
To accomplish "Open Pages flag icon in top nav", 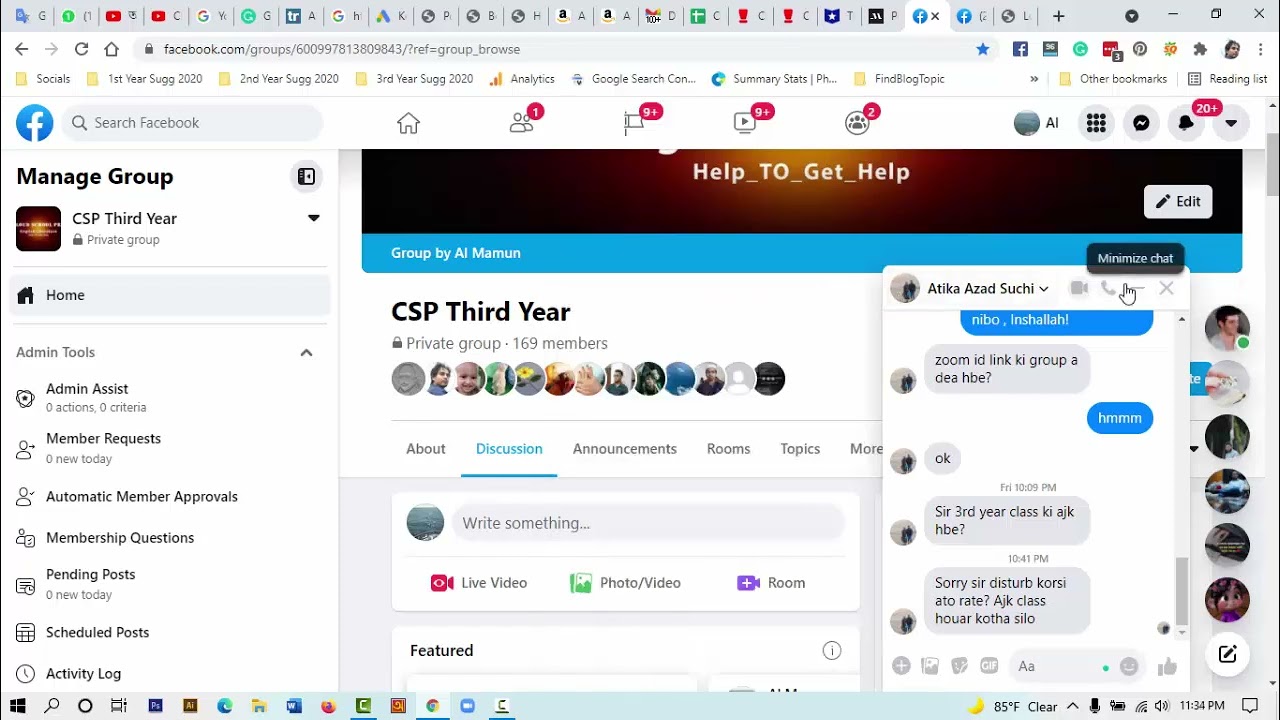I will tap(634, 123).
